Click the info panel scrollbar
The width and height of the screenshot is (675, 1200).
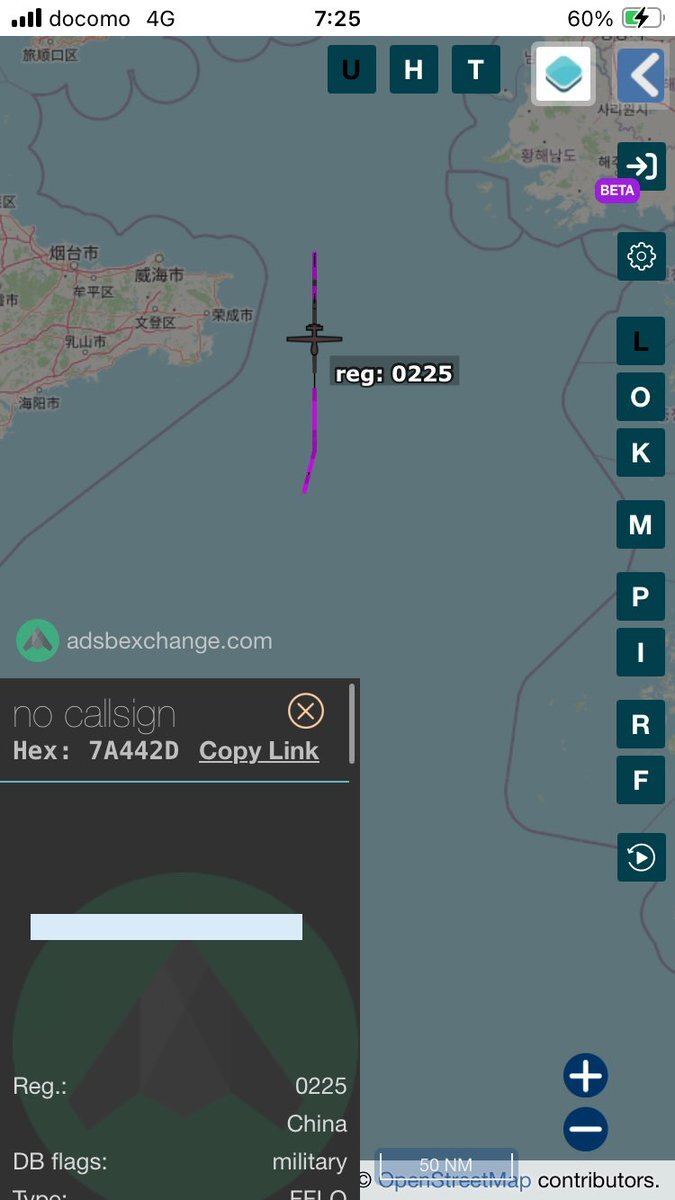[351, 724]
